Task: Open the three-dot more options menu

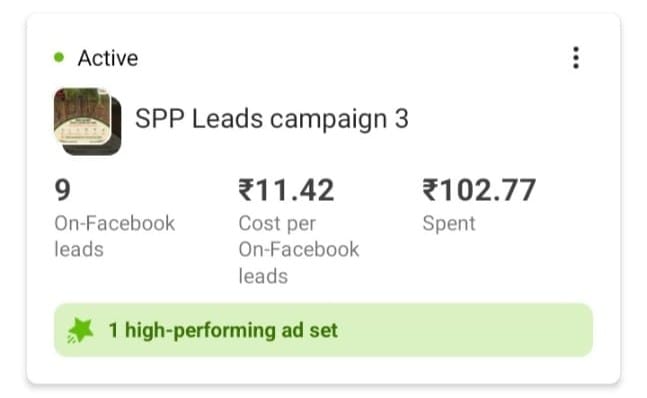Action: point(576,58)
